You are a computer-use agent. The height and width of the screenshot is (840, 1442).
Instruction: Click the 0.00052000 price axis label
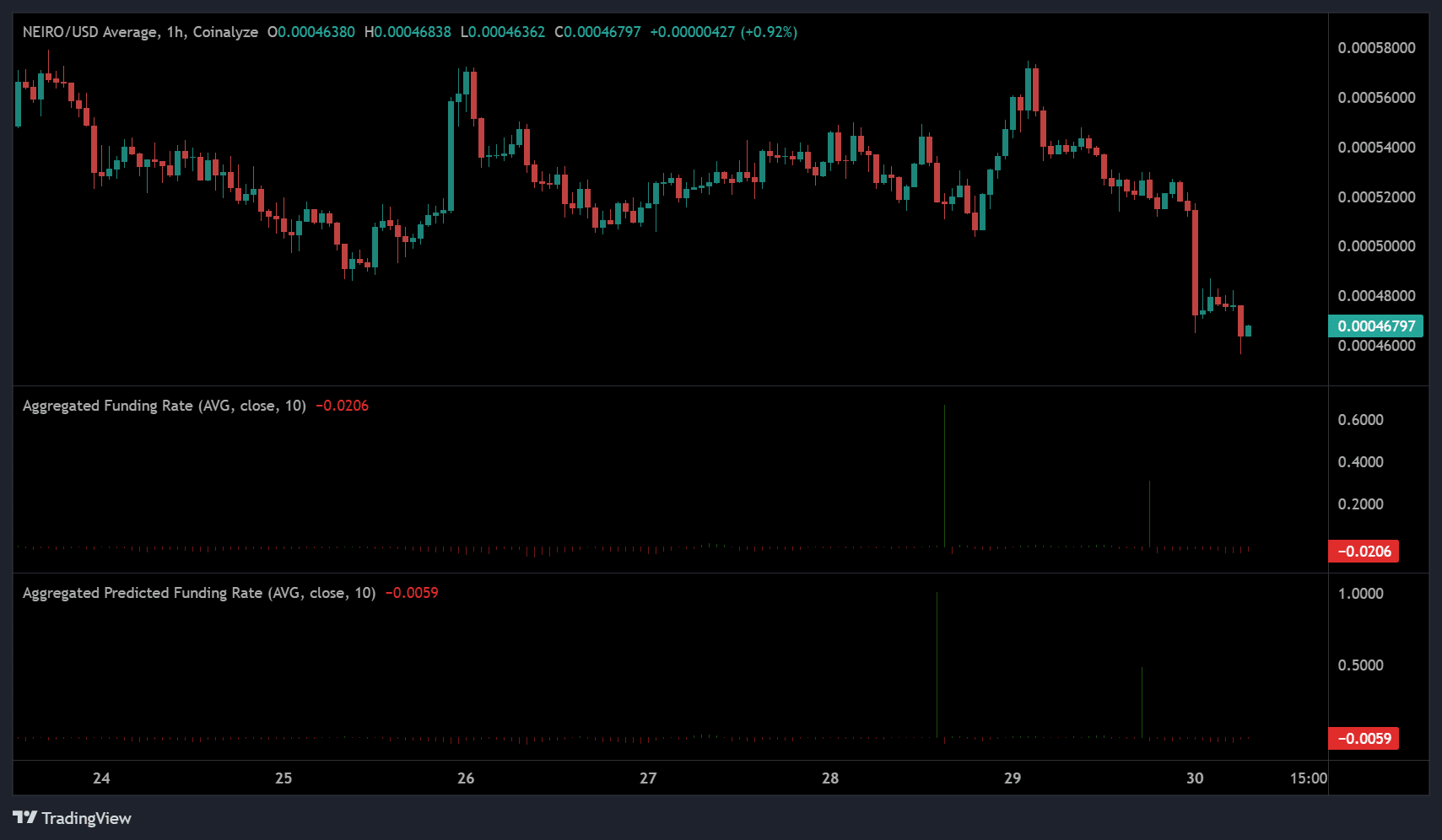[x=1376, y=197]
